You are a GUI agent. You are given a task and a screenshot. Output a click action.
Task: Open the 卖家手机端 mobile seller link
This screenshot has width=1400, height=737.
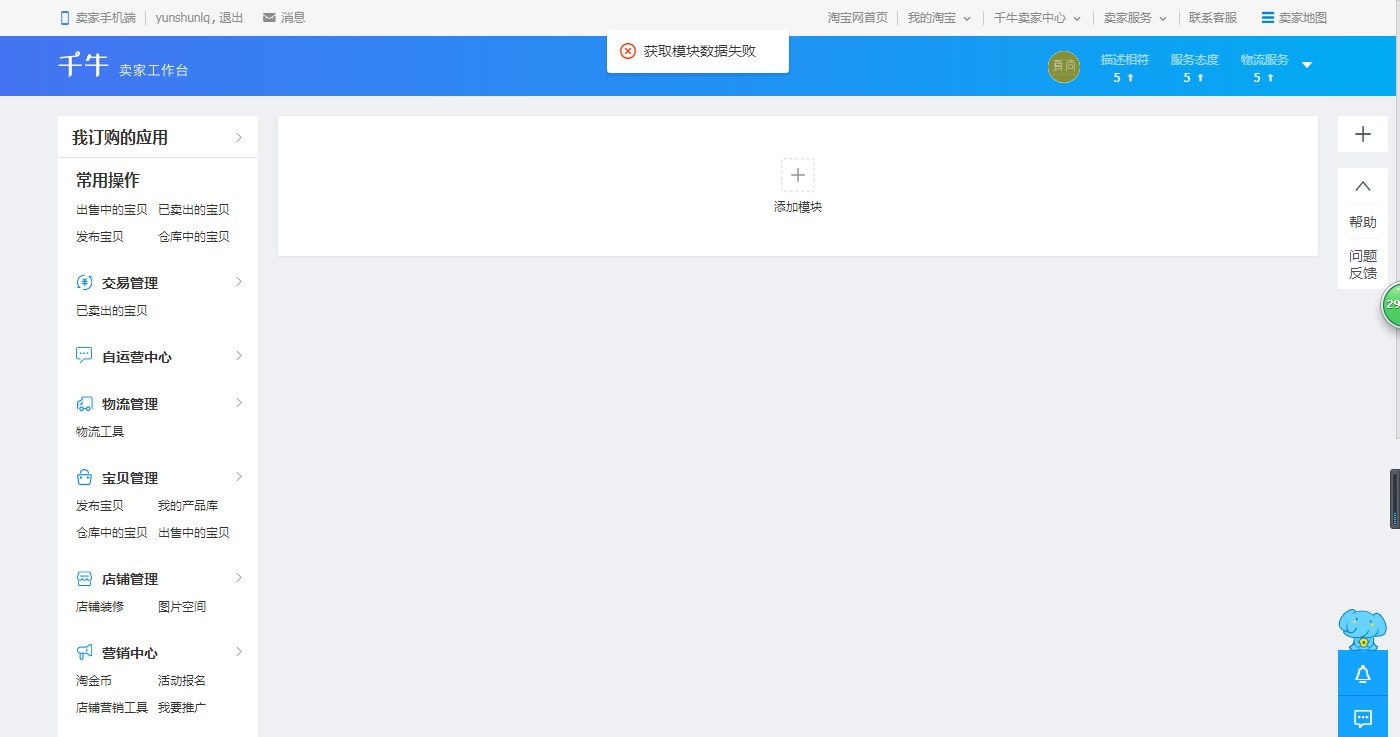[97, 18]
